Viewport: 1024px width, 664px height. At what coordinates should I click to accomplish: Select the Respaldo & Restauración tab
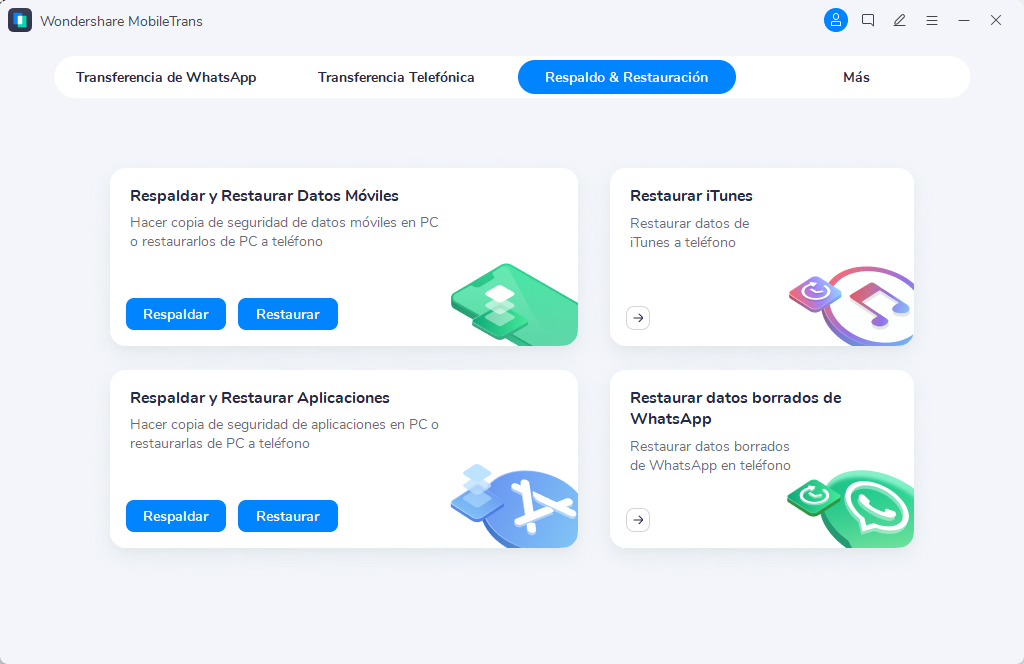point(627,77)
